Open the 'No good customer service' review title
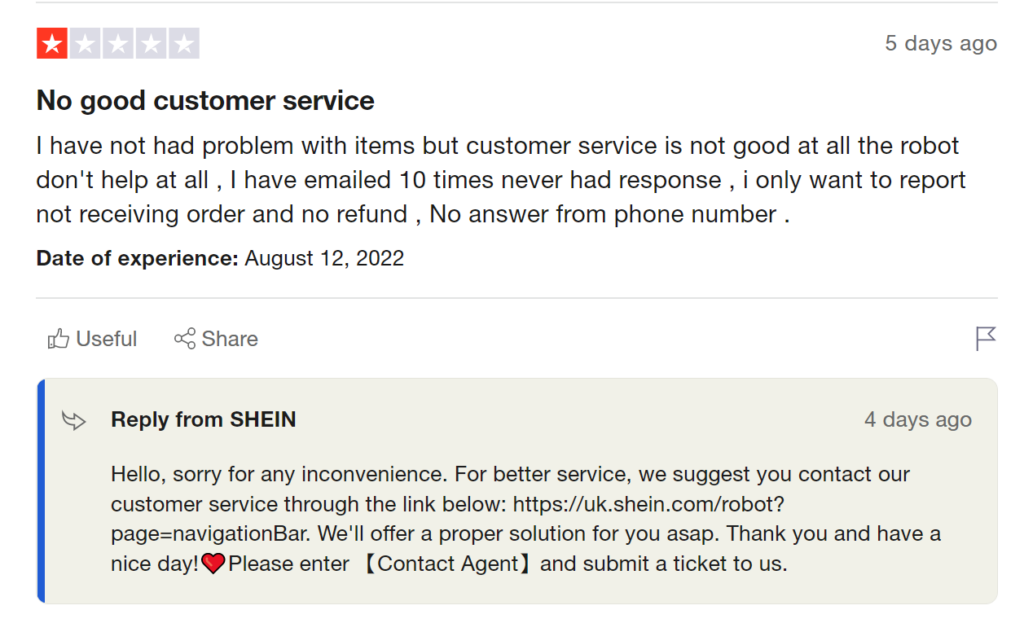 coord(205,101)
